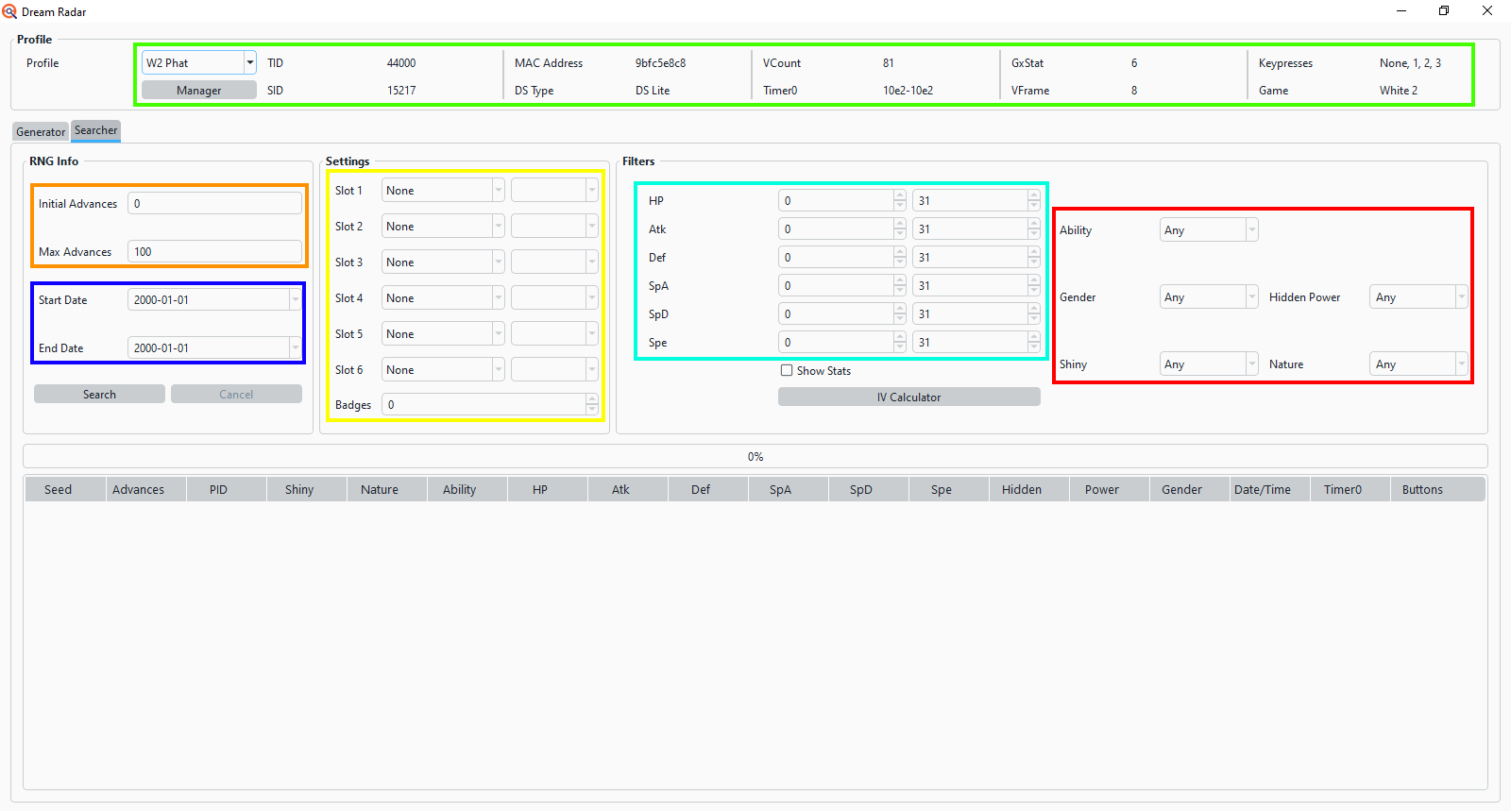Click the Nature column header

pos(386,490)
